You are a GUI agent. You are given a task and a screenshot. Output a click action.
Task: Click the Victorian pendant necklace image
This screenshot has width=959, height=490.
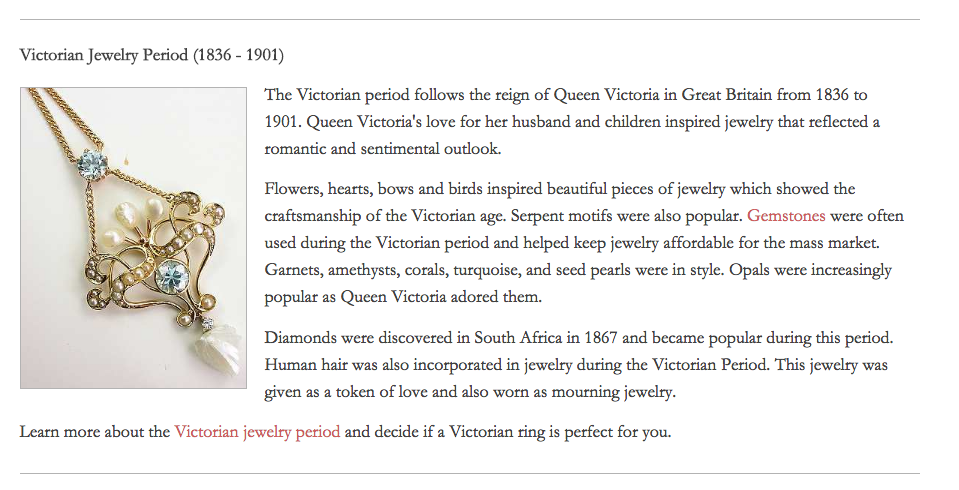[x=133, y=238]
